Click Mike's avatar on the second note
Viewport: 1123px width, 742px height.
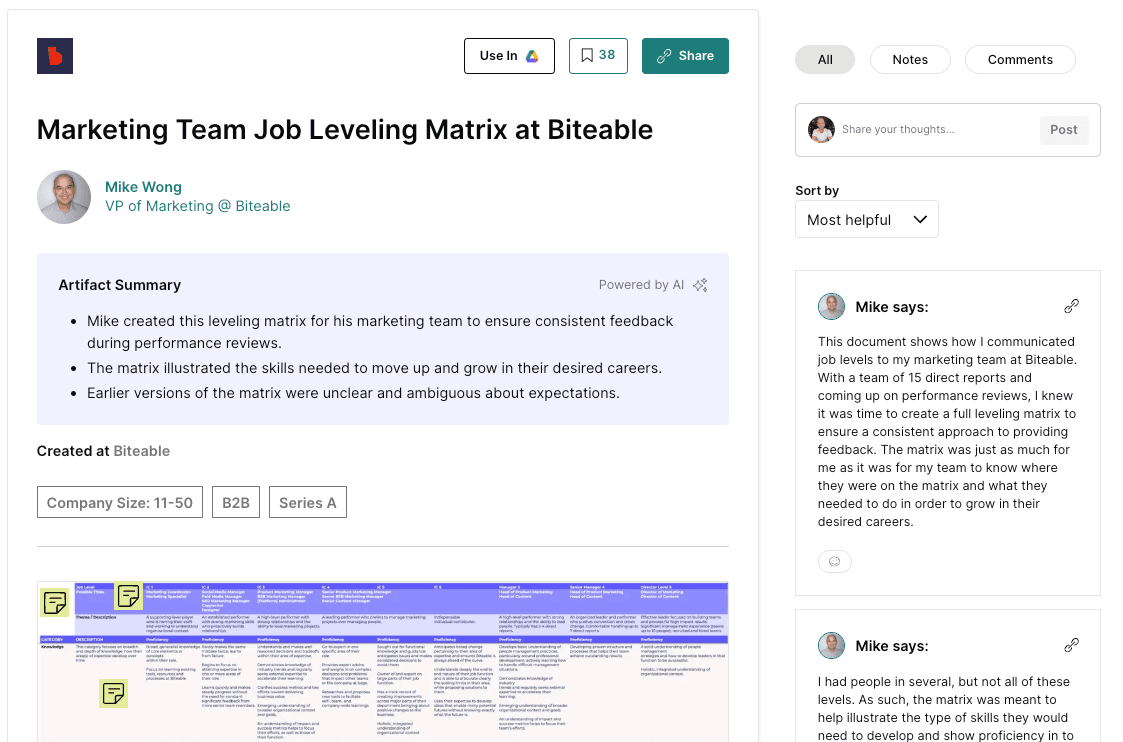[x=832, y=645]
